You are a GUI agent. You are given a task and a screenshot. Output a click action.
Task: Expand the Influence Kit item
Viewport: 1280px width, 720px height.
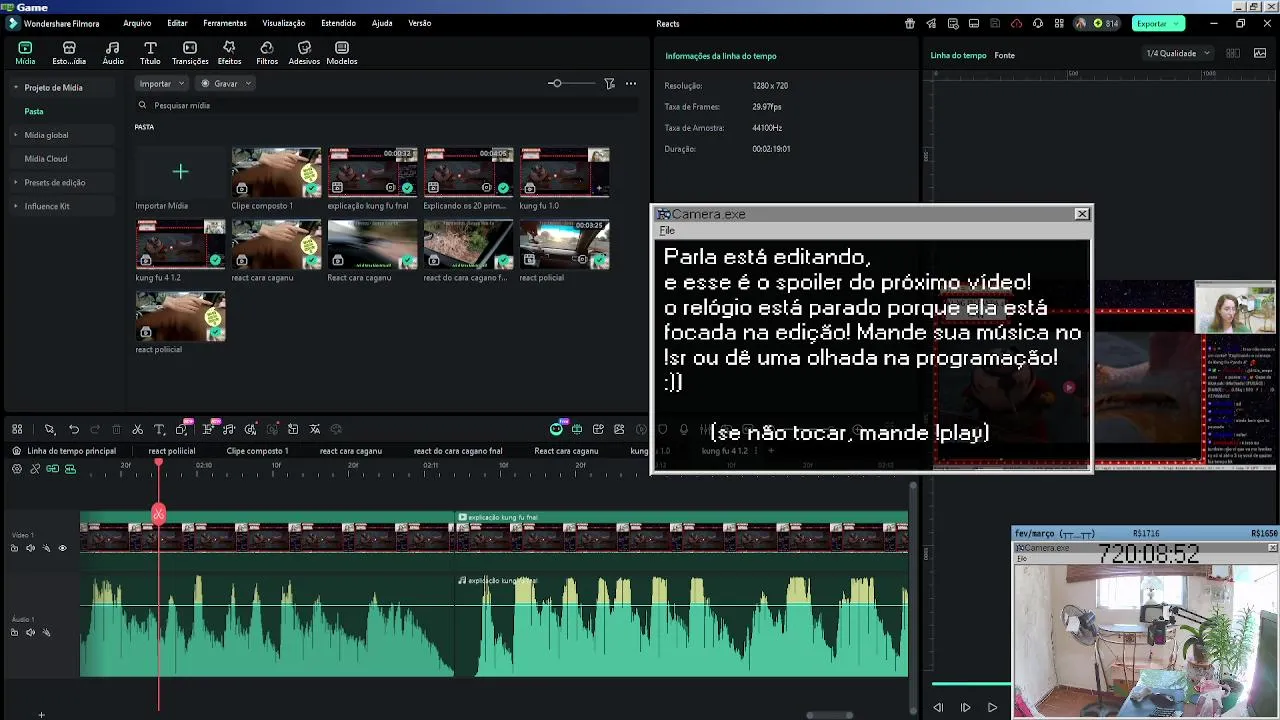tap(16, 206)
